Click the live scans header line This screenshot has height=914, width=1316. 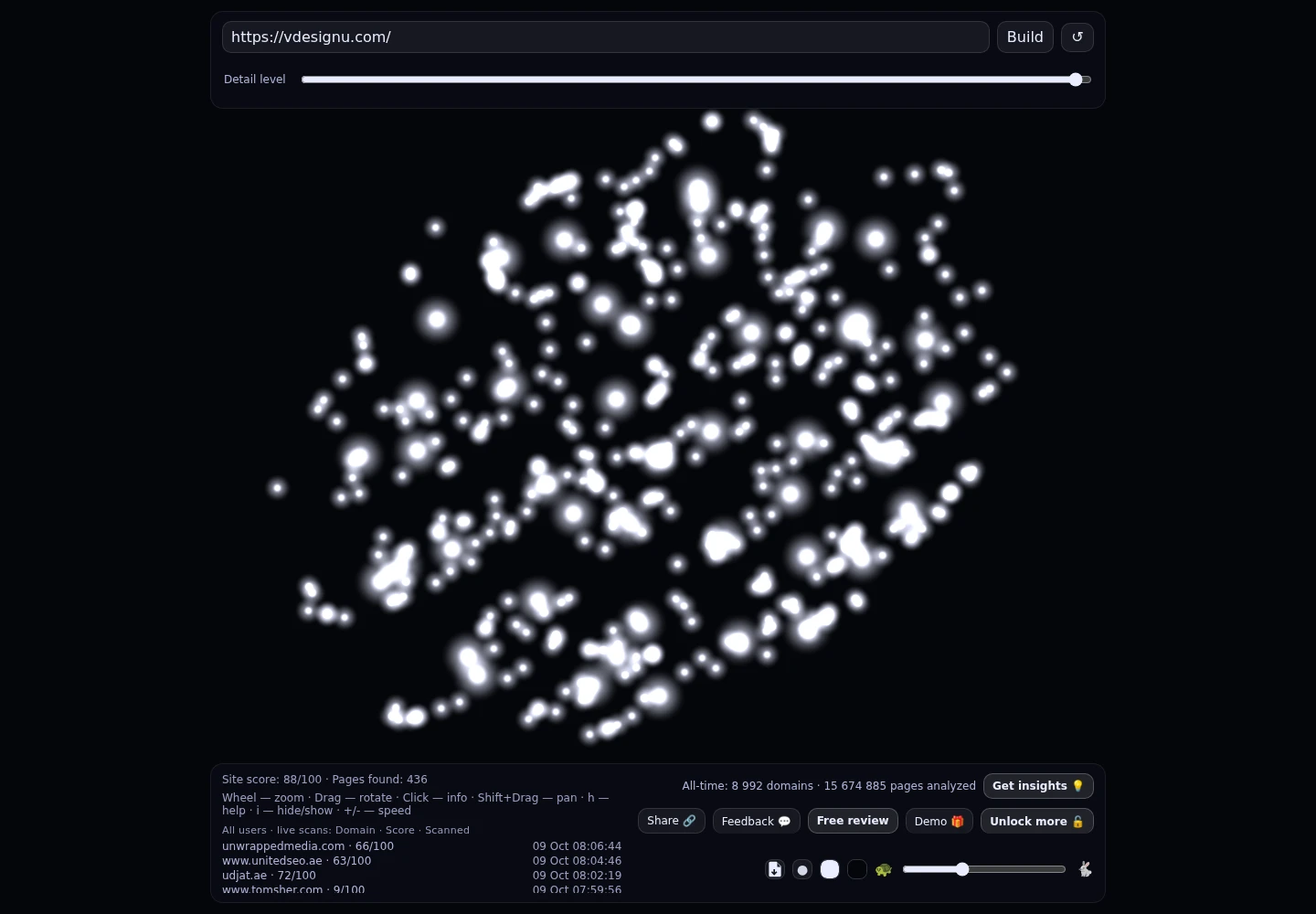tap(345, 830)
